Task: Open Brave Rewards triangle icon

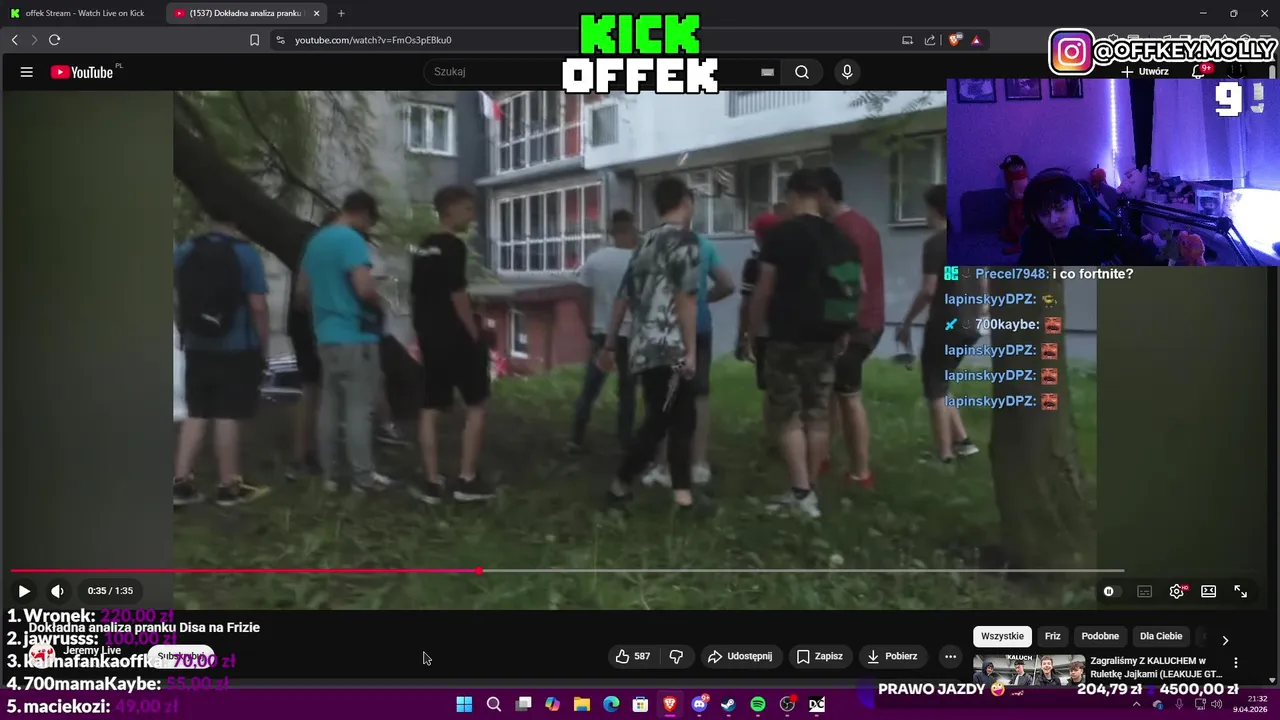Action: coord(976,40)
